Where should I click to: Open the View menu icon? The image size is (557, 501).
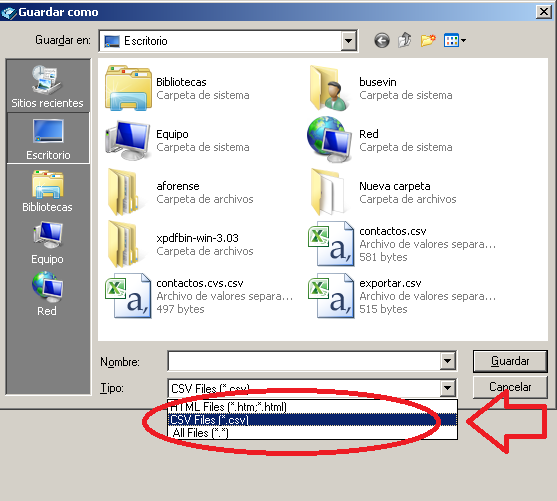click(x=455, y=41)
